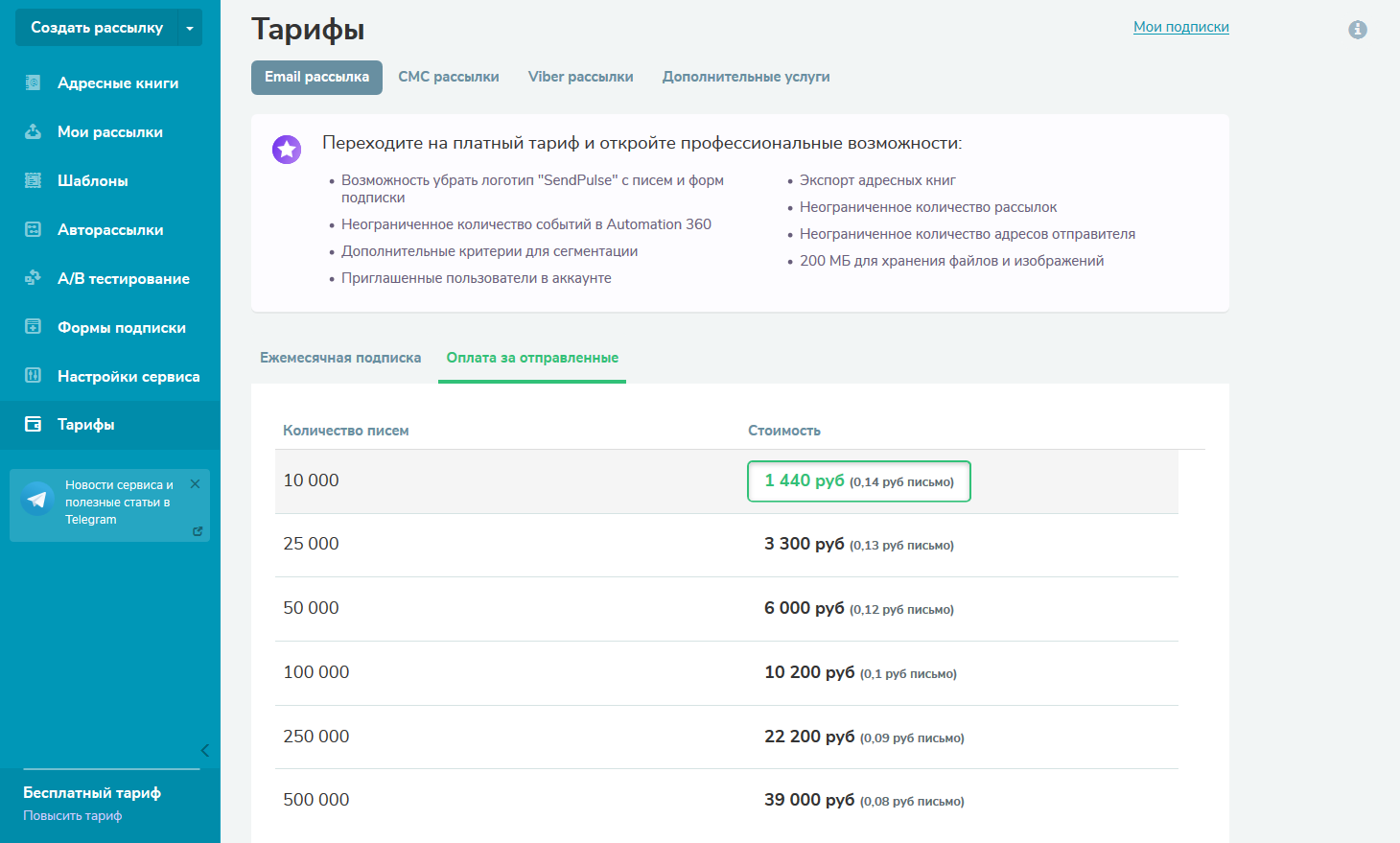Open the Дополнительные услуги tab
The height and width of the screenshot is (843, 1400).
point(746,77)
